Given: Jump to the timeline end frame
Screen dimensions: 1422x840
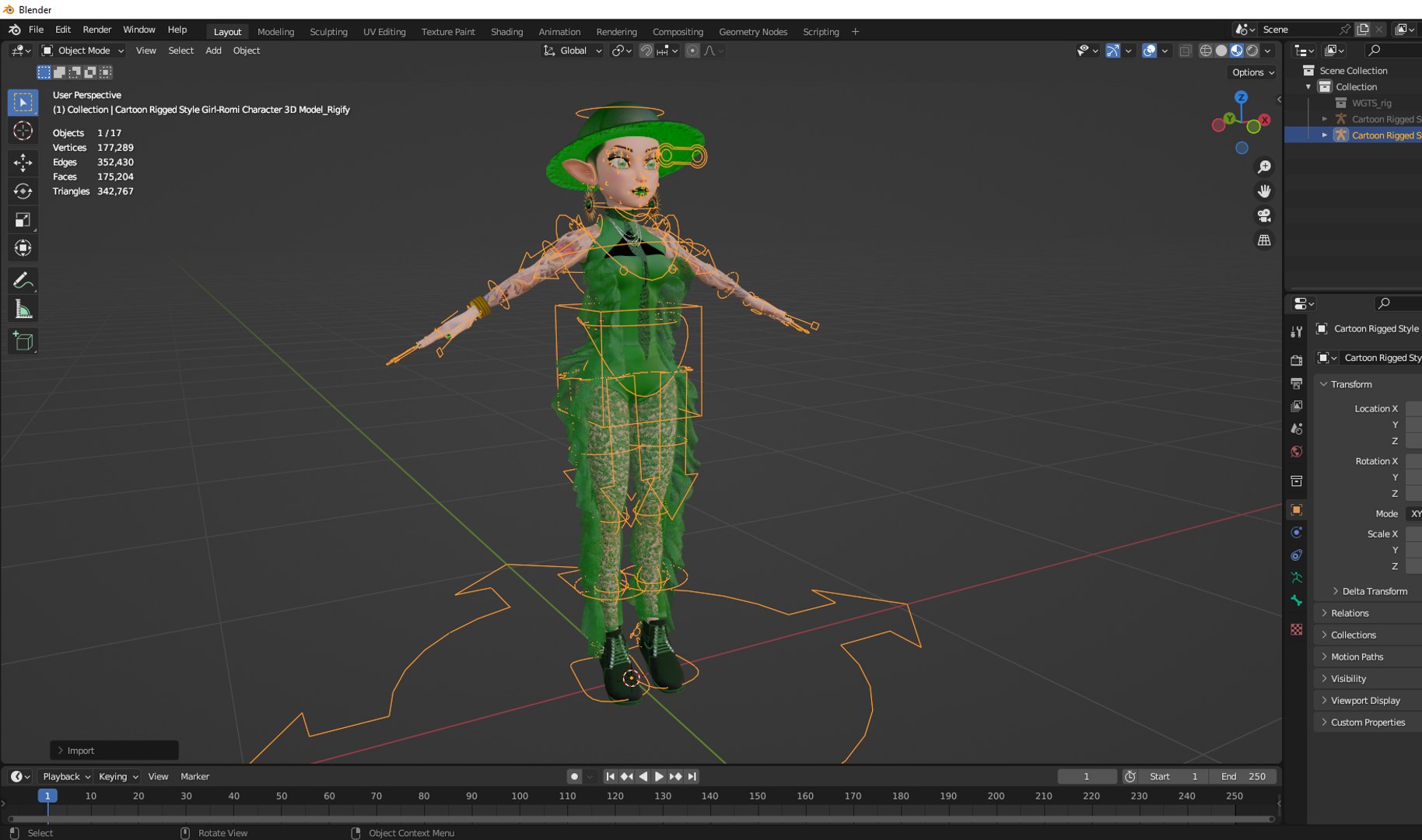Looking at the screenshot, I should click(x=692, y=776).
